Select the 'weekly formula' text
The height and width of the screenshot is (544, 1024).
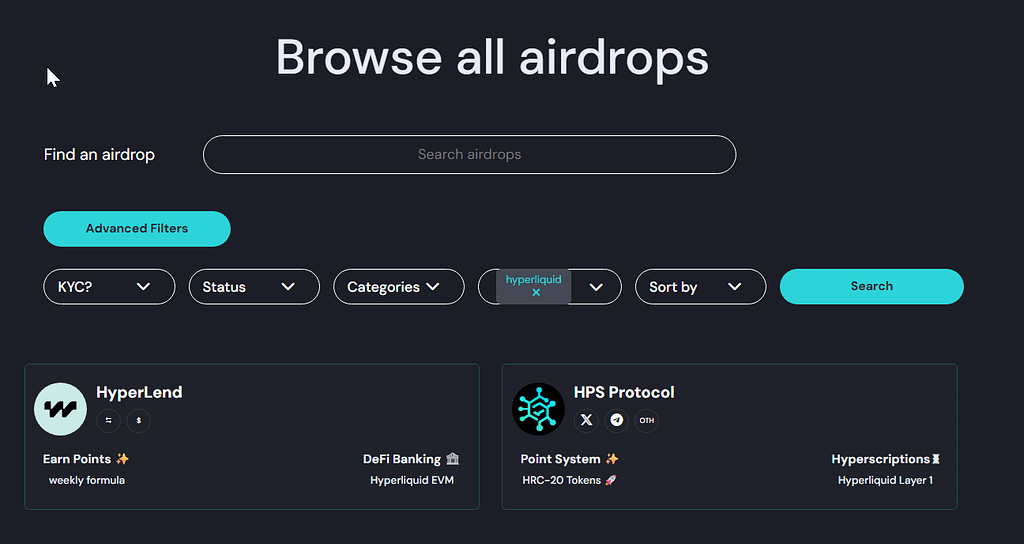(x=87, y=480)
